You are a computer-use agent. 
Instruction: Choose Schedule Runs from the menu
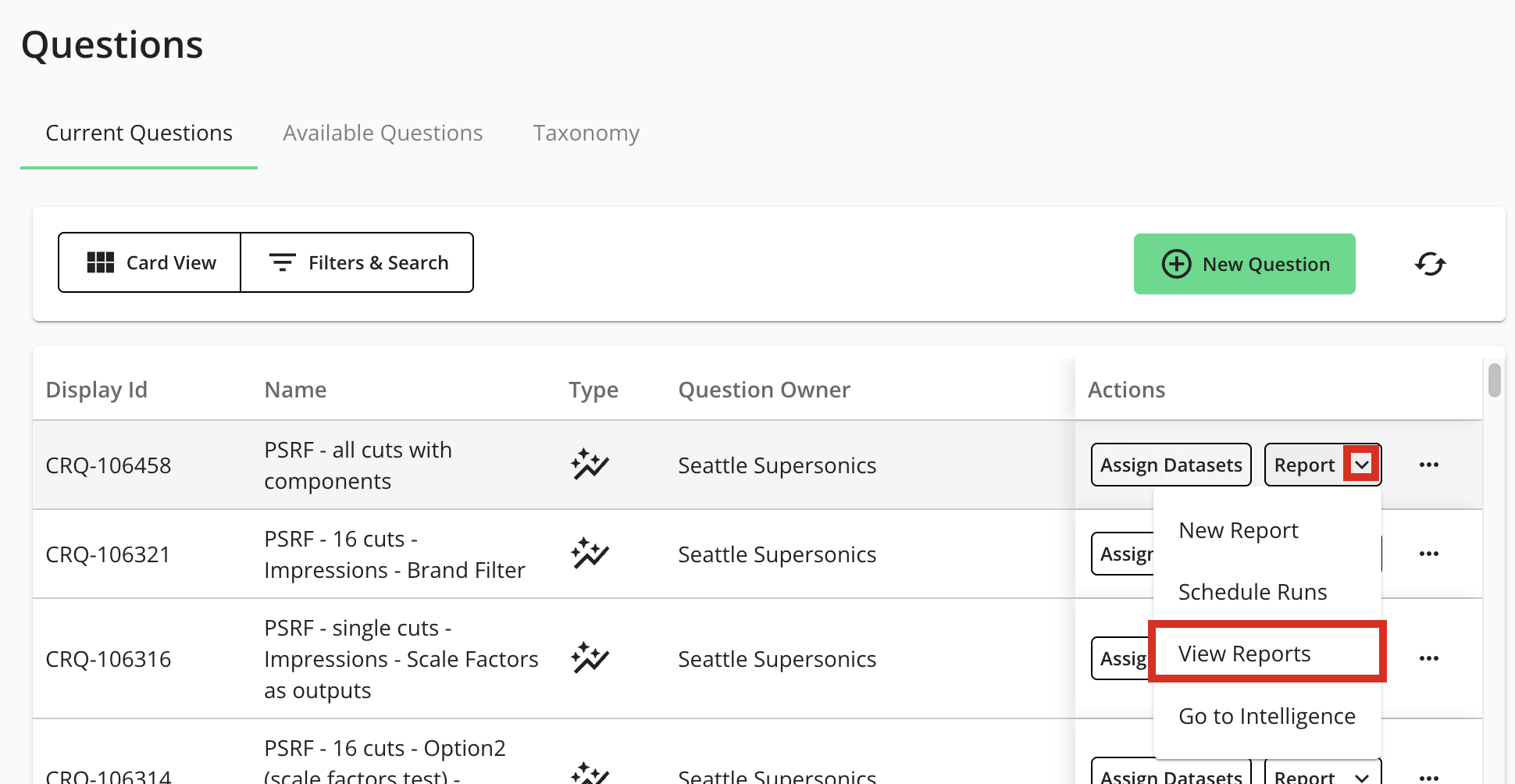click(x=1252, y=592)
